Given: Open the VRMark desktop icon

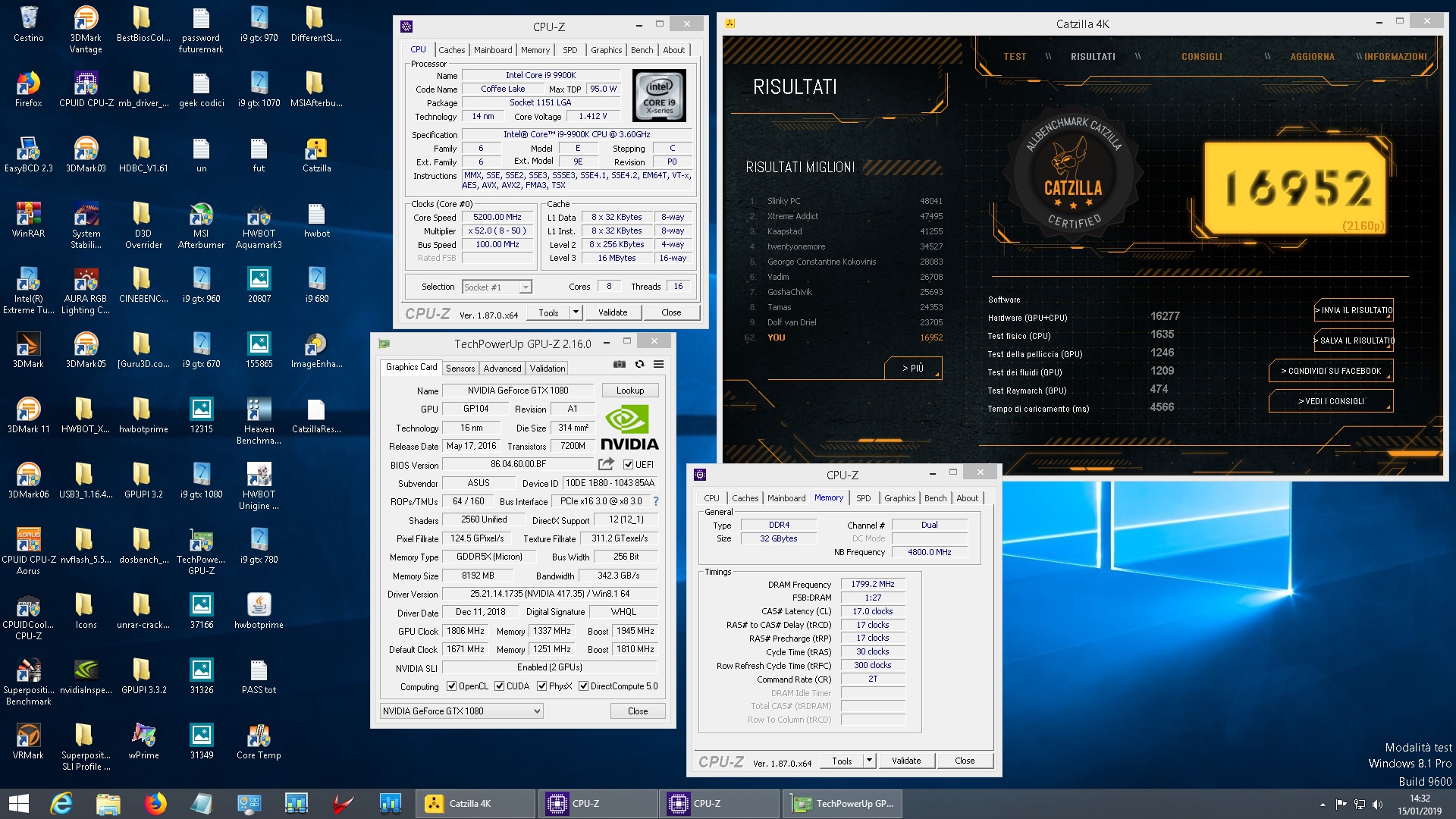Looking at the screenshot, I should coord(28,742).
